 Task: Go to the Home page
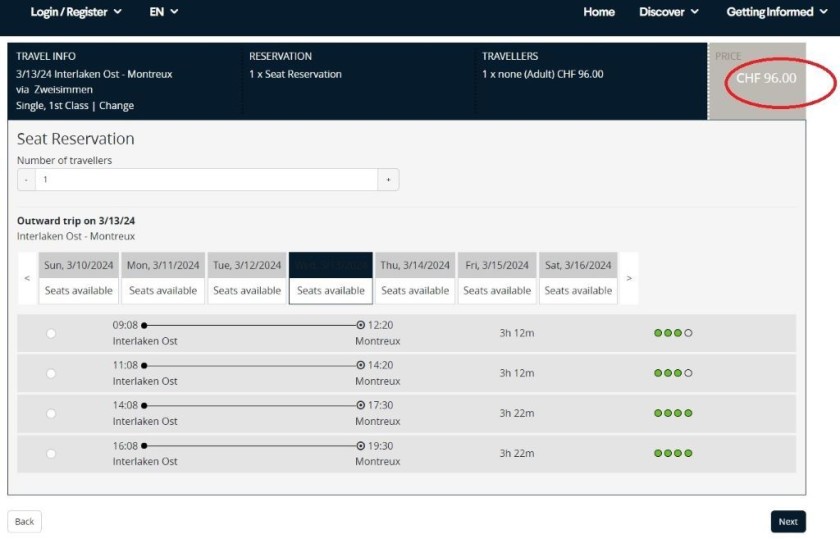click(x=599, y=12)
